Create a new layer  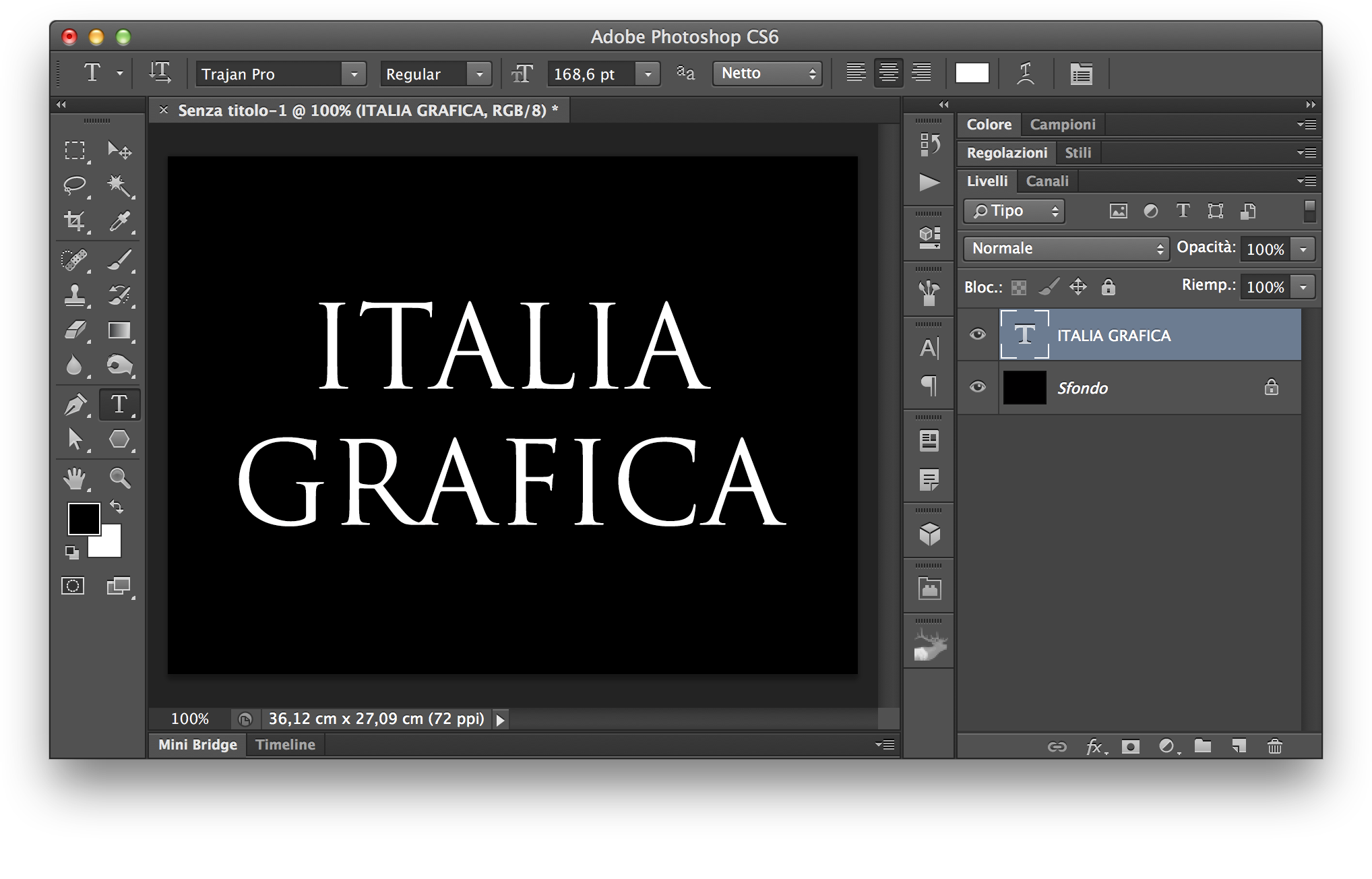pos(1239,746)
